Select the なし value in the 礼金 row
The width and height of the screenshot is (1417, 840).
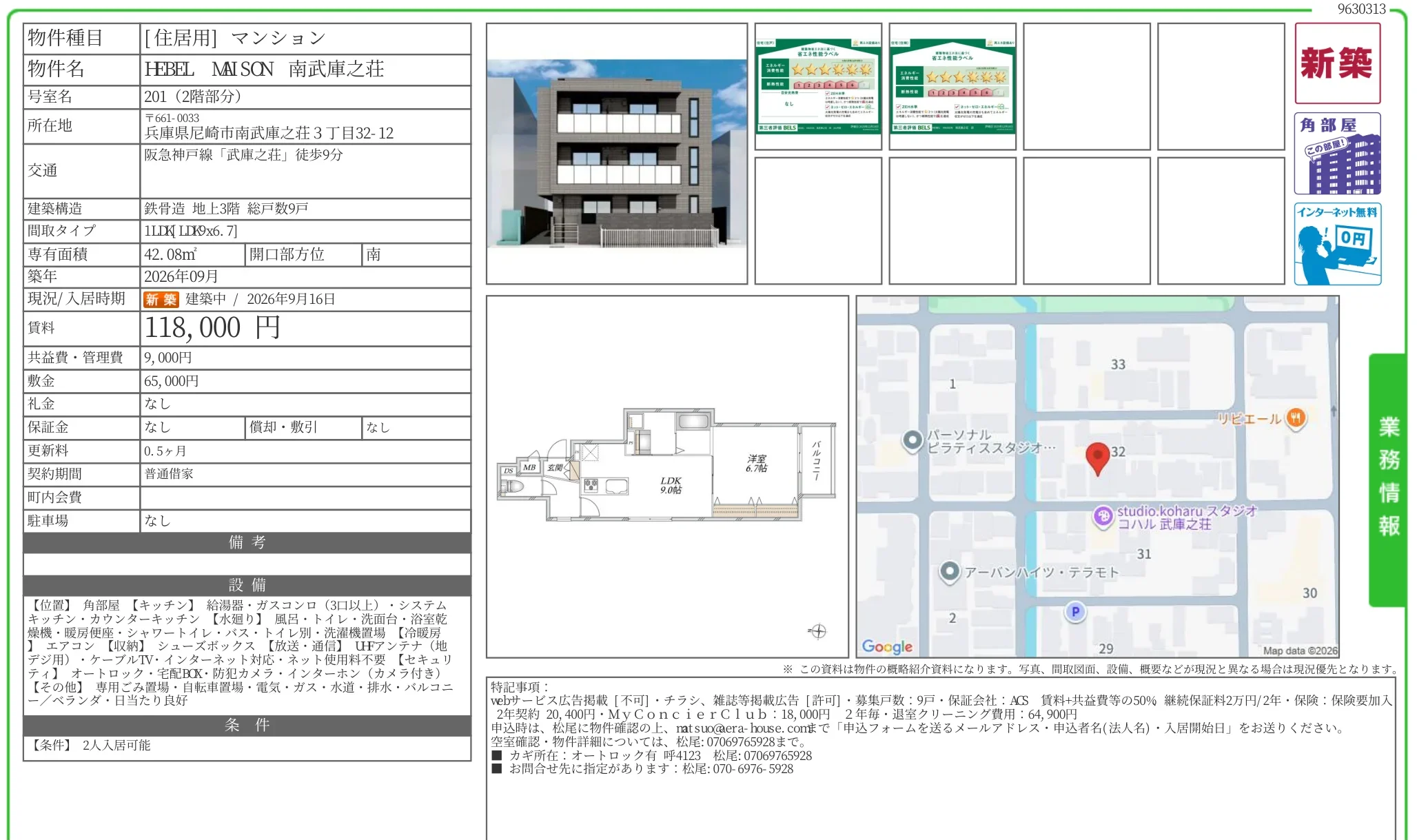[x=157, y=404]
